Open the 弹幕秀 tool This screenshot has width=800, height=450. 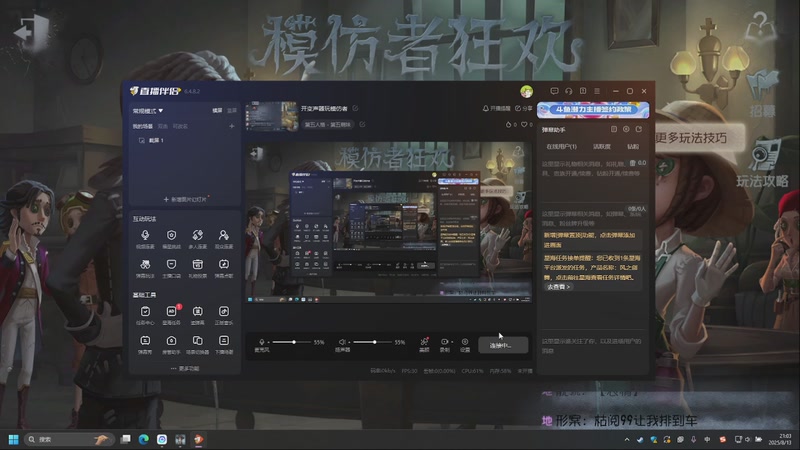(145, 344)
